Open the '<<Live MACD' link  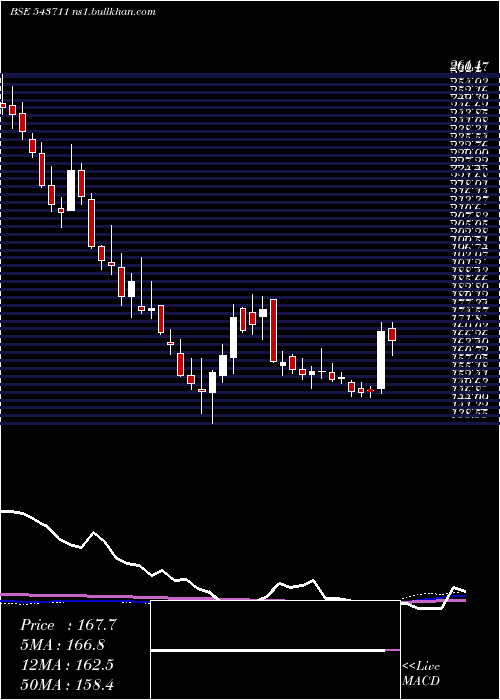tap(421, 673)
